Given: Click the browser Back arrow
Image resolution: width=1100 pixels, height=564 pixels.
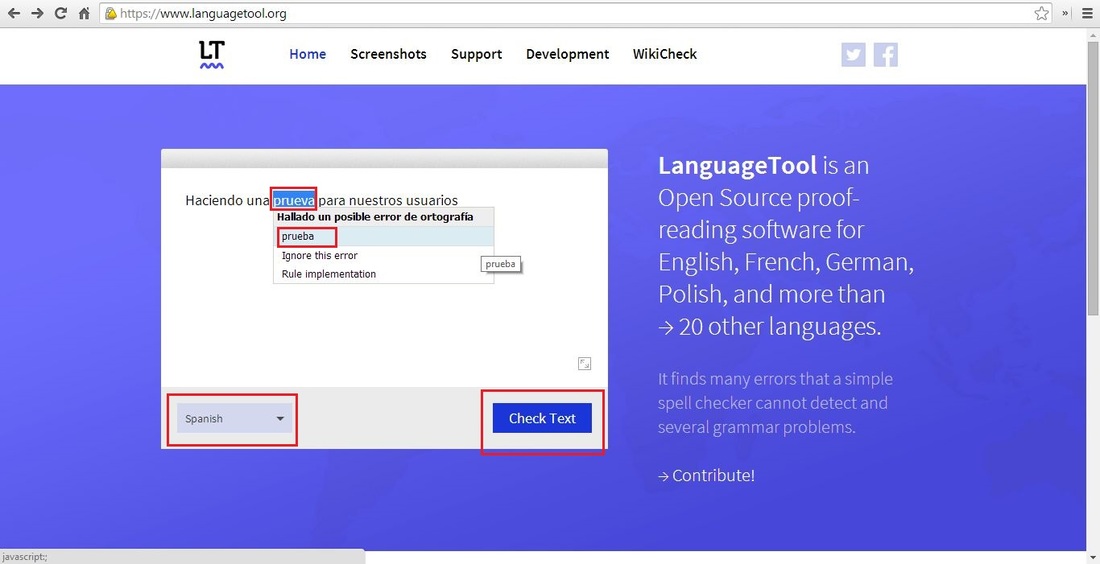Looking at the screenshot, I should tap(13, 13).
